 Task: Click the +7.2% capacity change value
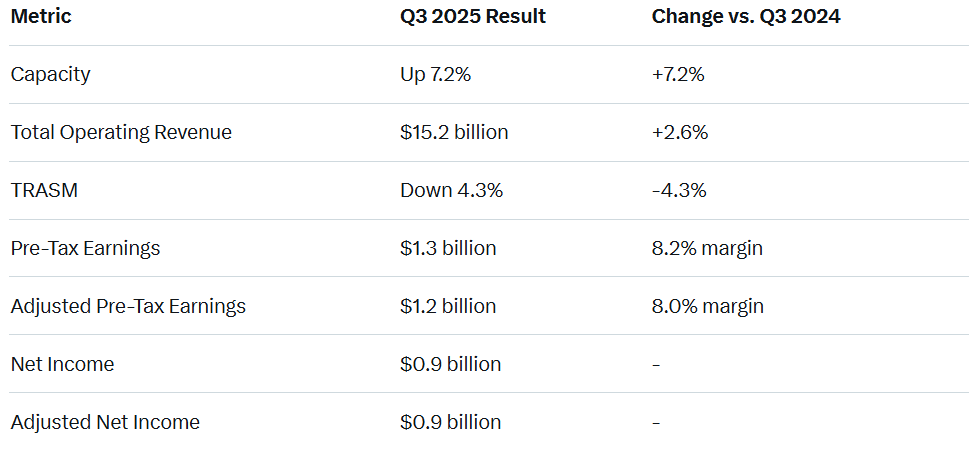[680, 74]
